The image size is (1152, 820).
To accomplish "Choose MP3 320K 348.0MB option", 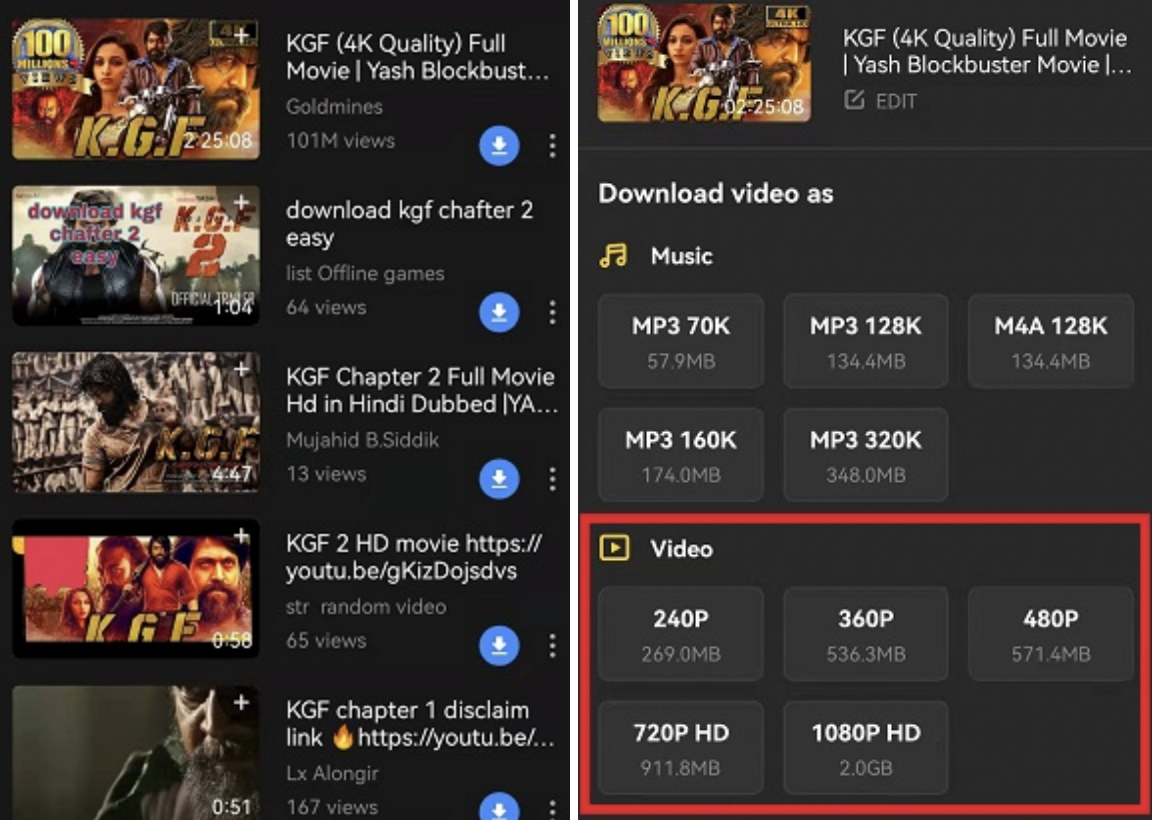I will 865,455.
